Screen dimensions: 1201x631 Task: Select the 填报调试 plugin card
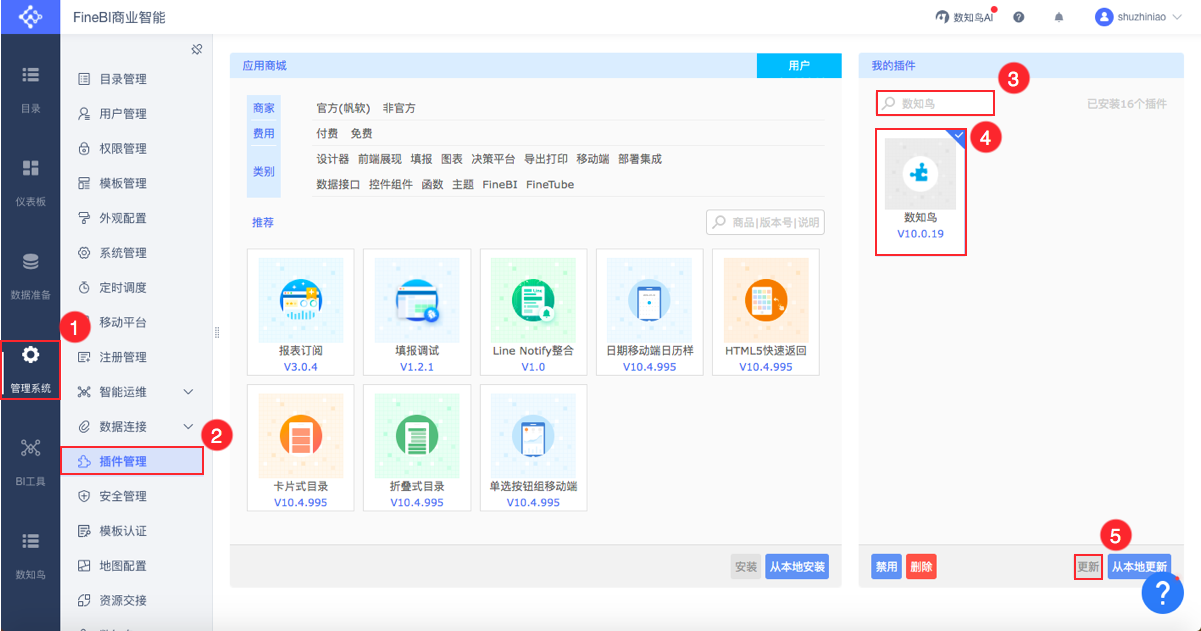tap(417, 312)
